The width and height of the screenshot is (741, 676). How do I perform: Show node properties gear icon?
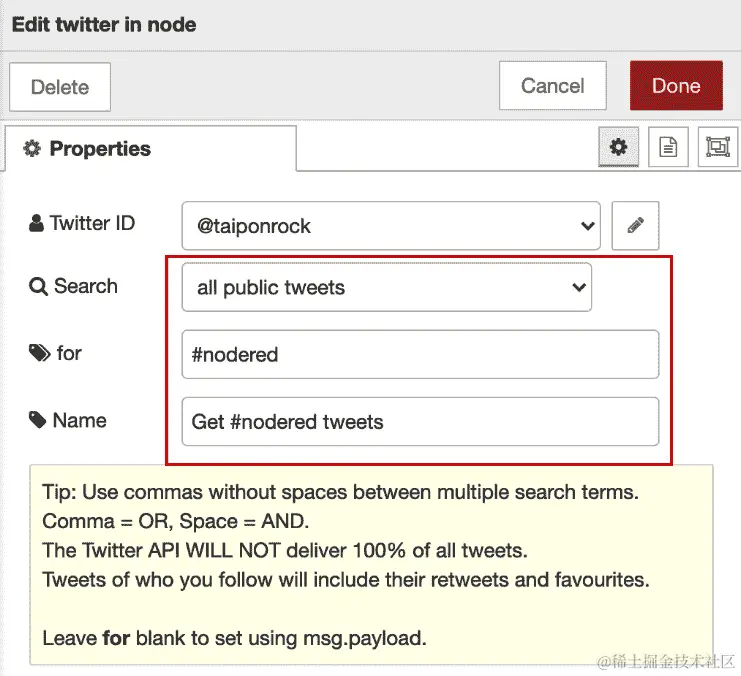pyautogui.click(x=619, y=147)
